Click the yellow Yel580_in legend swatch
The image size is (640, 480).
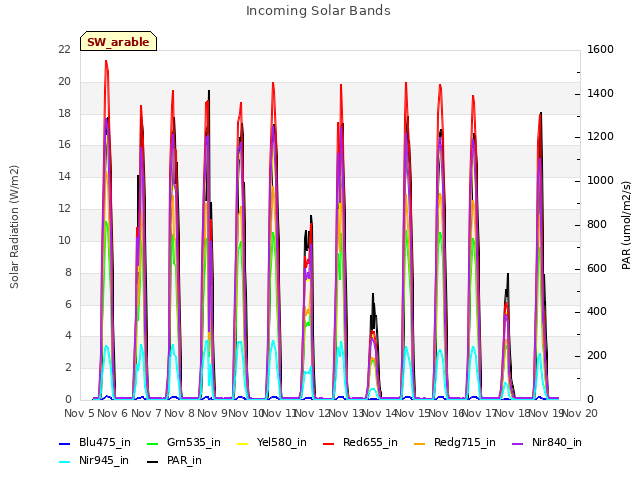pyautogui.click(x=242, y=444)
